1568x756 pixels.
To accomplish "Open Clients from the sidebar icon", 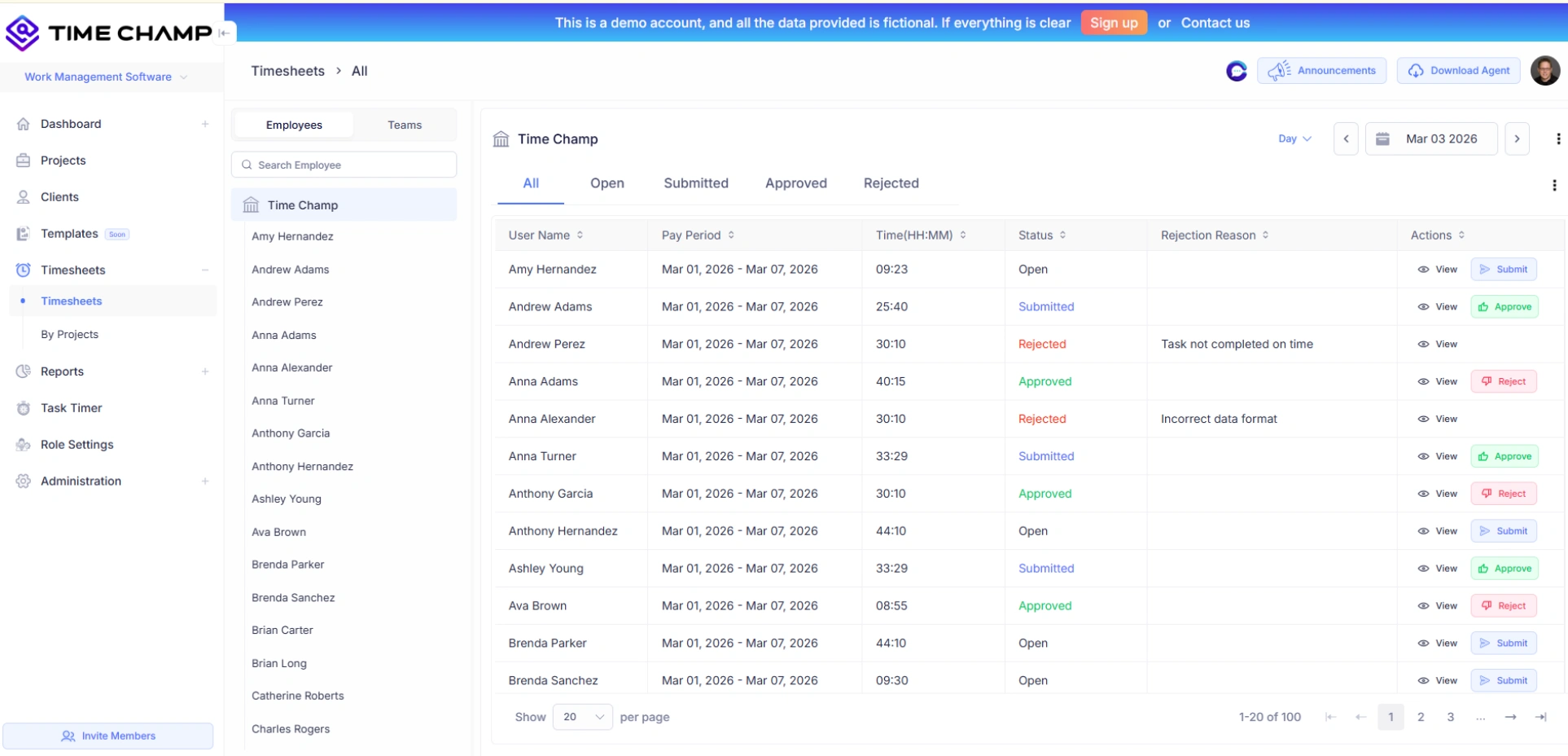I will (x=24, y=197).
